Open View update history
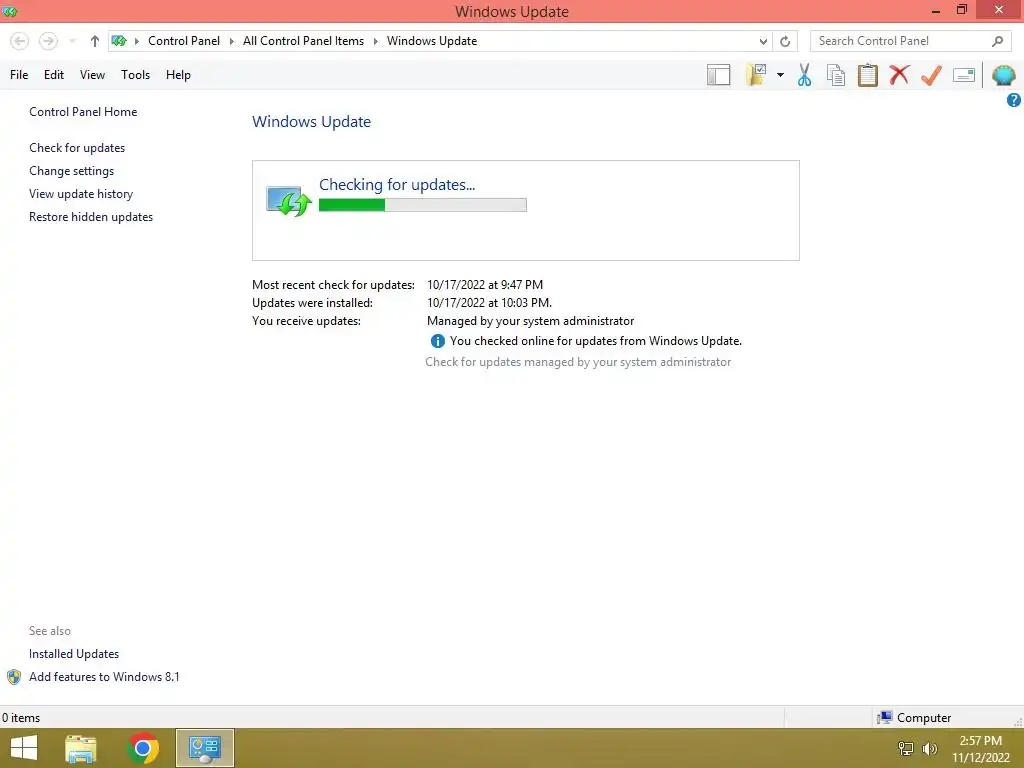Image resolution: width=1024 pixels, height=768 pixels. tap(81, 193)
